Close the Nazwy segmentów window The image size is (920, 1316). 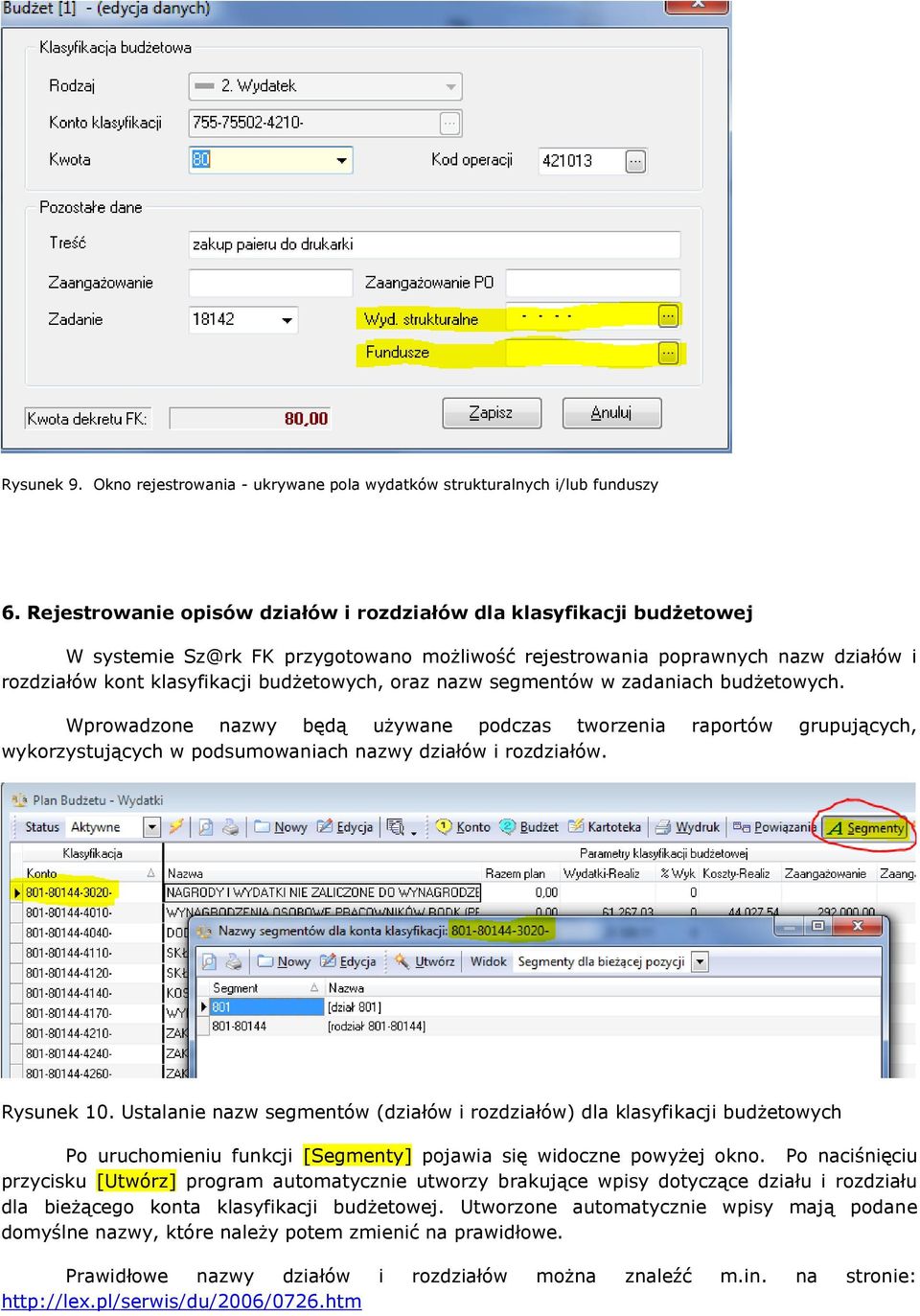857,926
